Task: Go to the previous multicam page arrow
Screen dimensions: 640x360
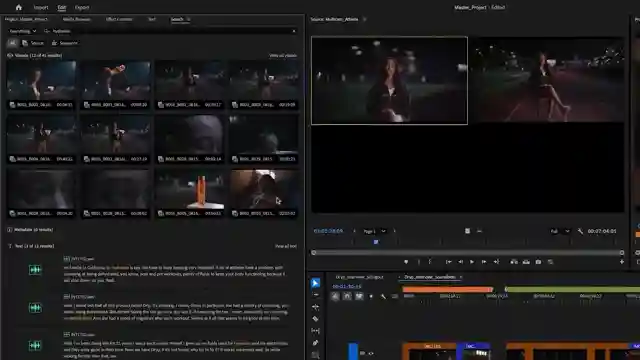Action: 354,231
